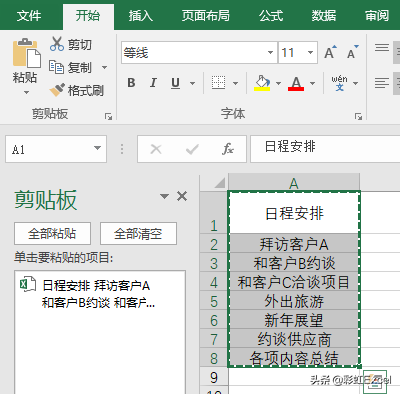Click the Insert Function fx icon

(228, 149)
